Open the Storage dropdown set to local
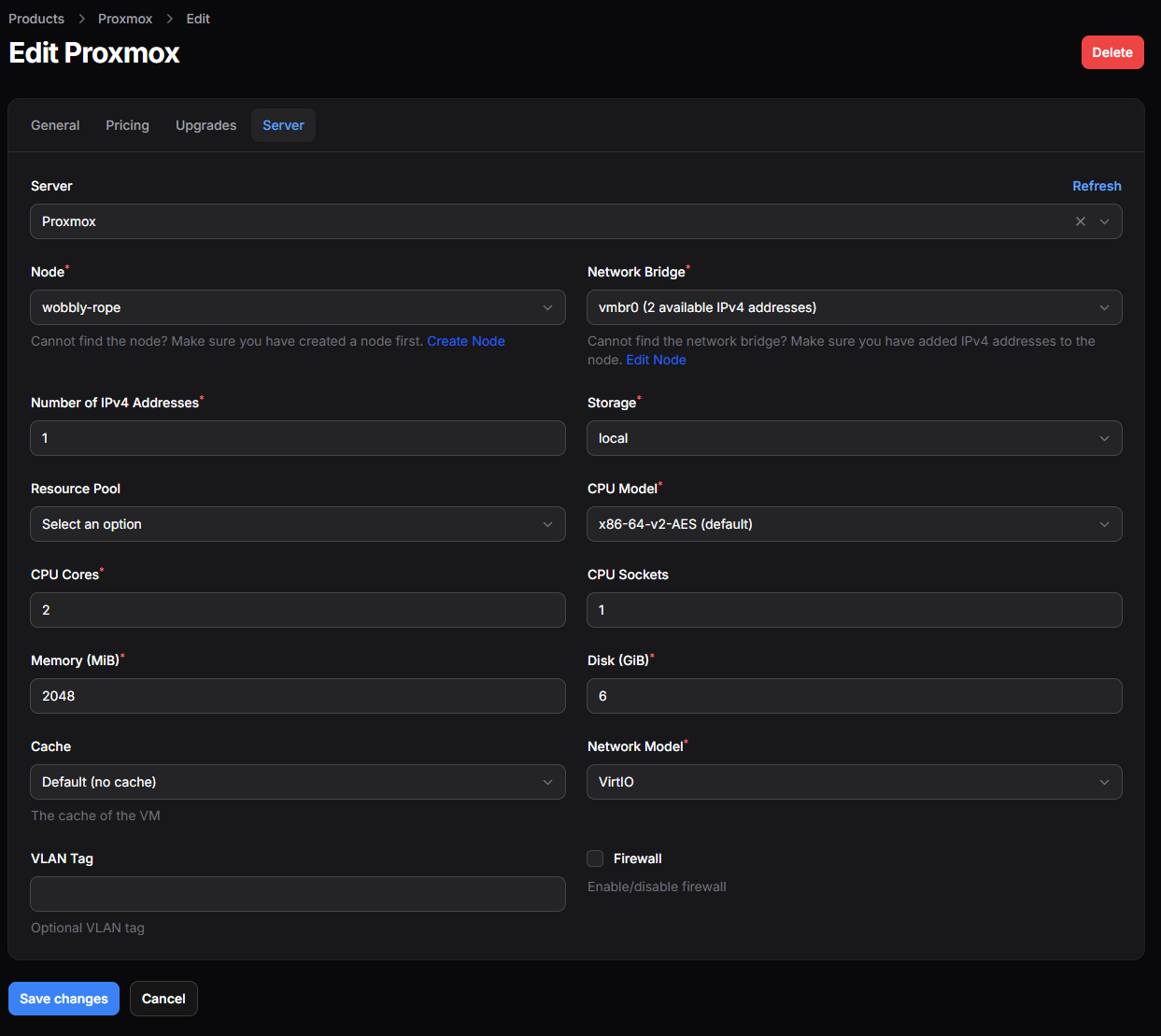Viewport: 1161px width, 1036px height. coord(854,438)
